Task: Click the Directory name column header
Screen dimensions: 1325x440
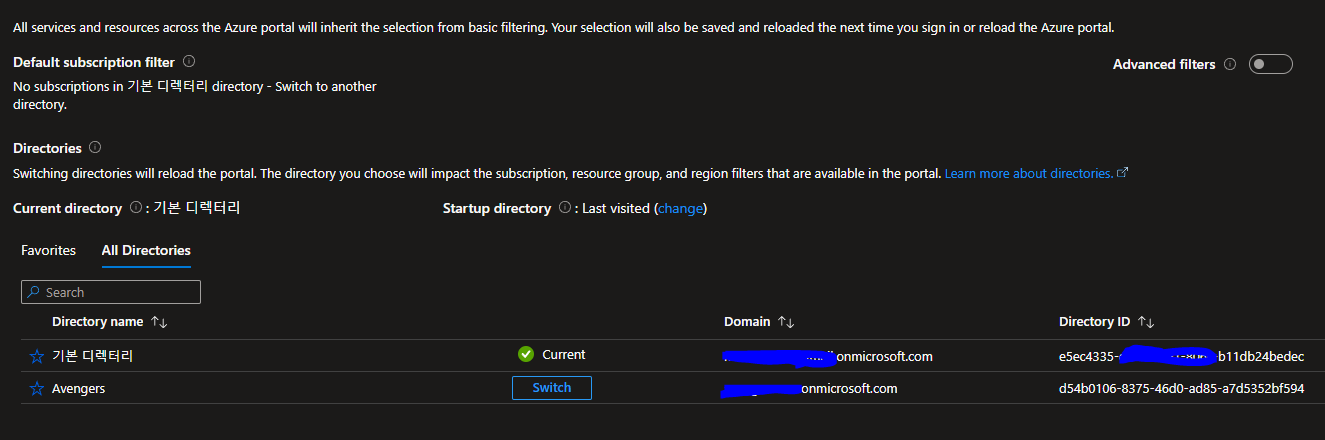Action: (x=98, y=322)
